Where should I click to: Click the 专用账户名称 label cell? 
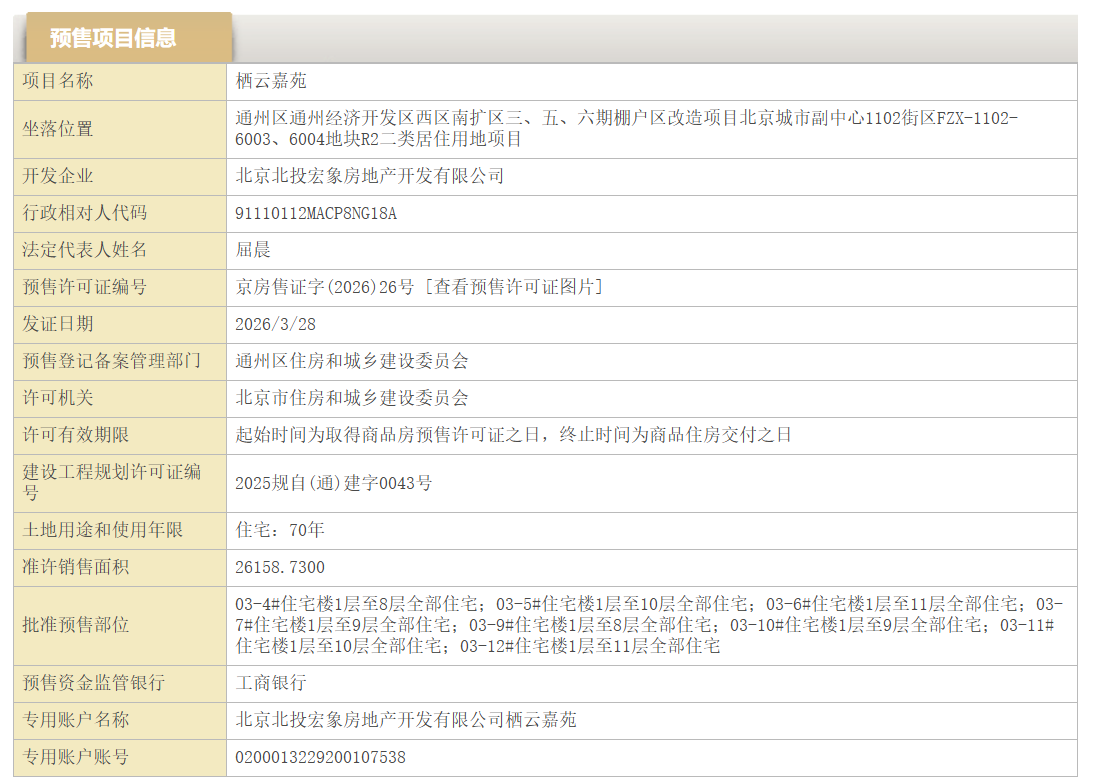(76, 720)
